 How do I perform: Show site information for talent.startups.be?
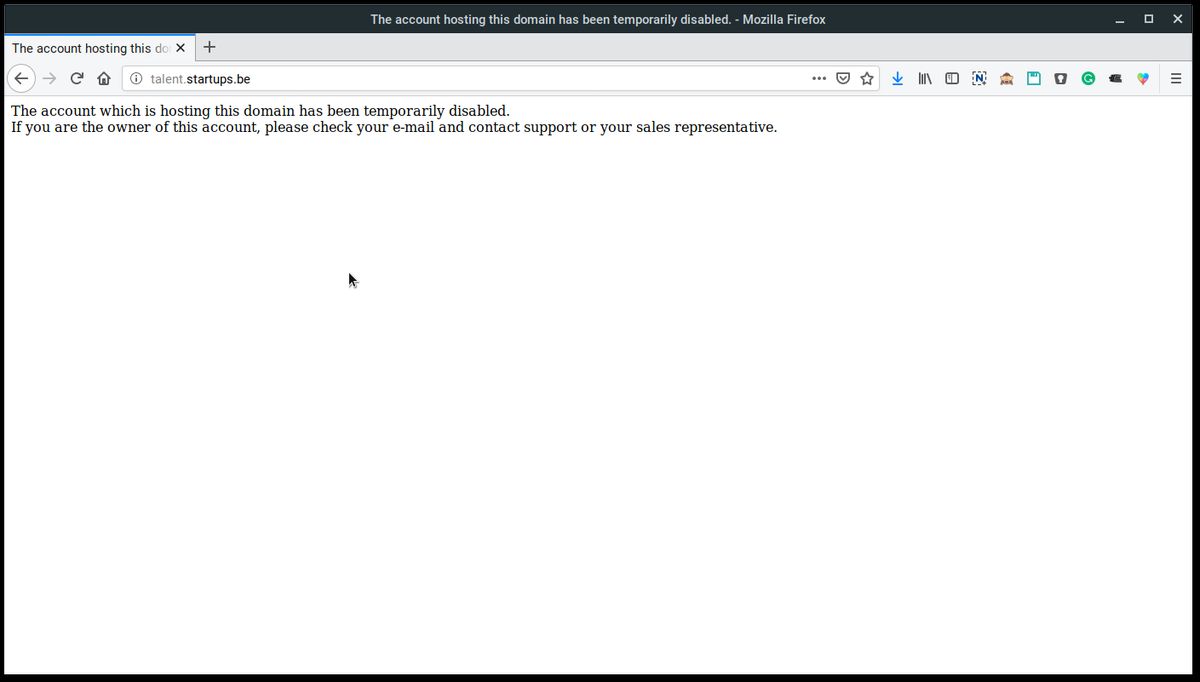136,78
